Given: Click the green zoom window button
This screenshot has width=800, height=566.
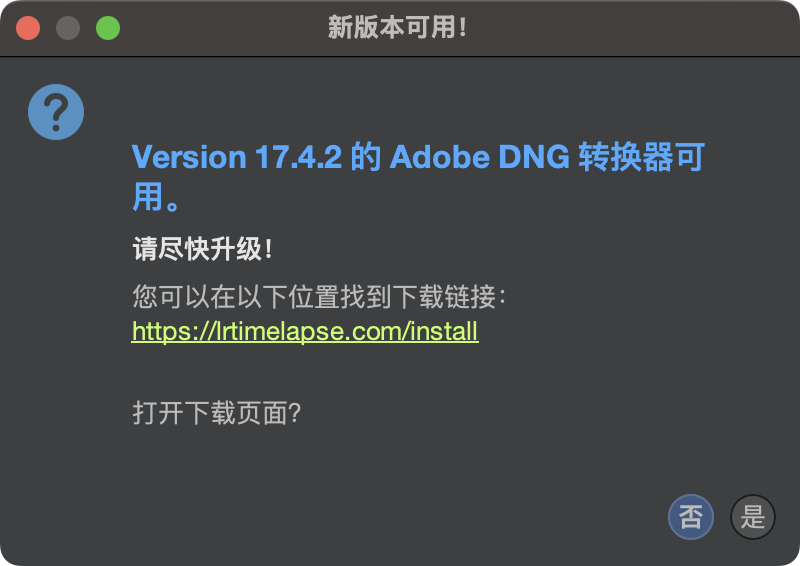Looking at the screenshot, I should (108, 28).
